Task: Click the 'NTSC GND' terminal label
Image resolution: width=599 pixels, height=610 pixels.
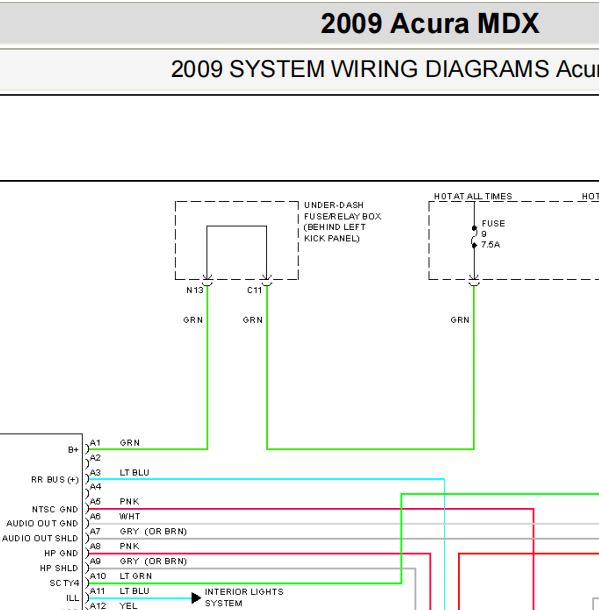Action: pyautogui.click(x=55, y=509)
